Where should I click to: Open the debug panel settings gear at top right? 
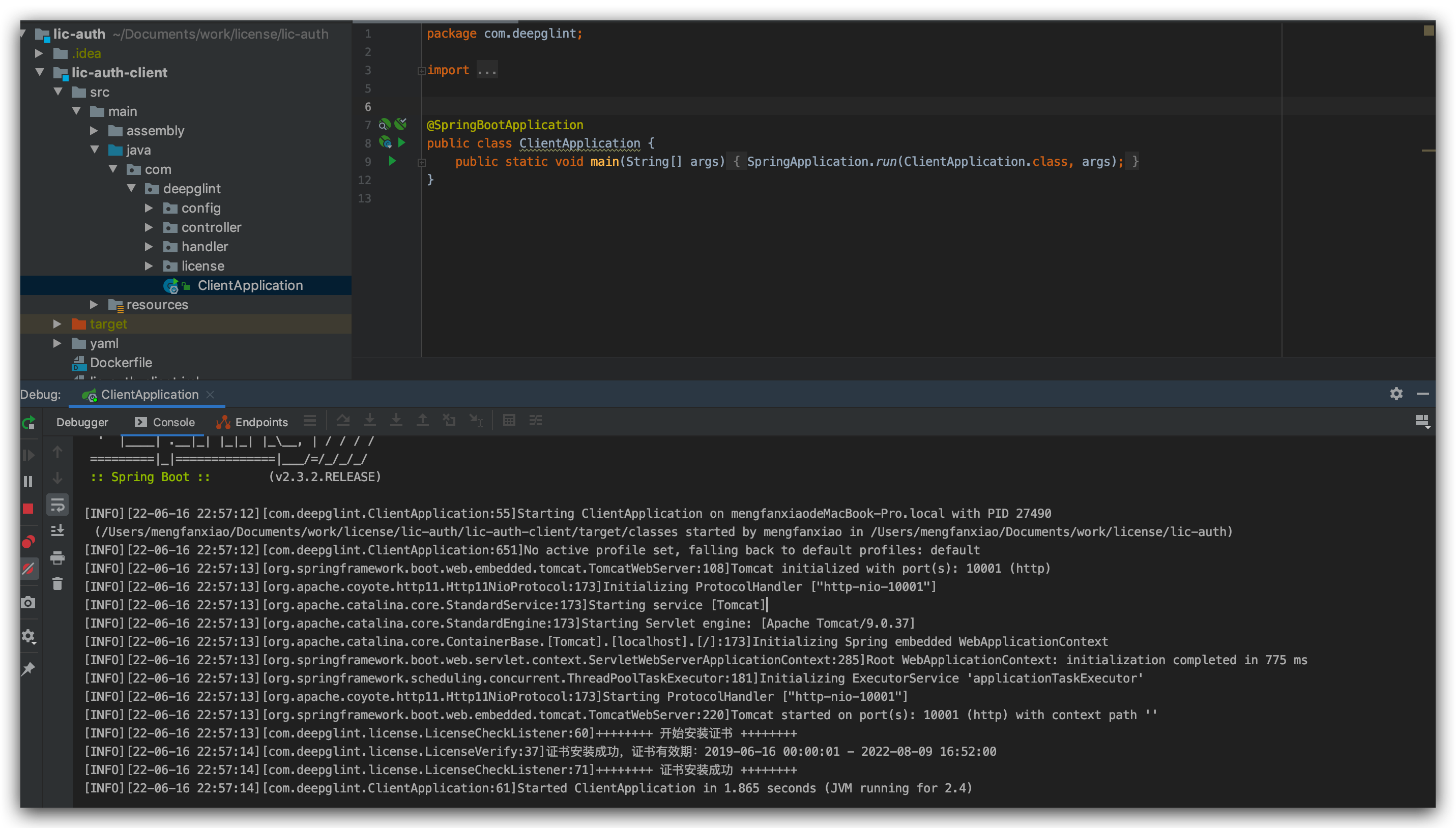1396,394
